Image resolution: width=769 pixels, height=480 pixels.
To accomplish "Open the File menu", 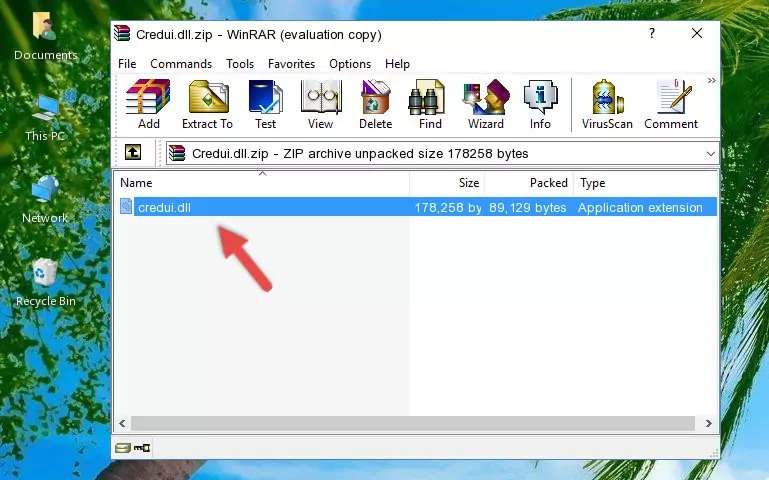I will pos(127,64).
